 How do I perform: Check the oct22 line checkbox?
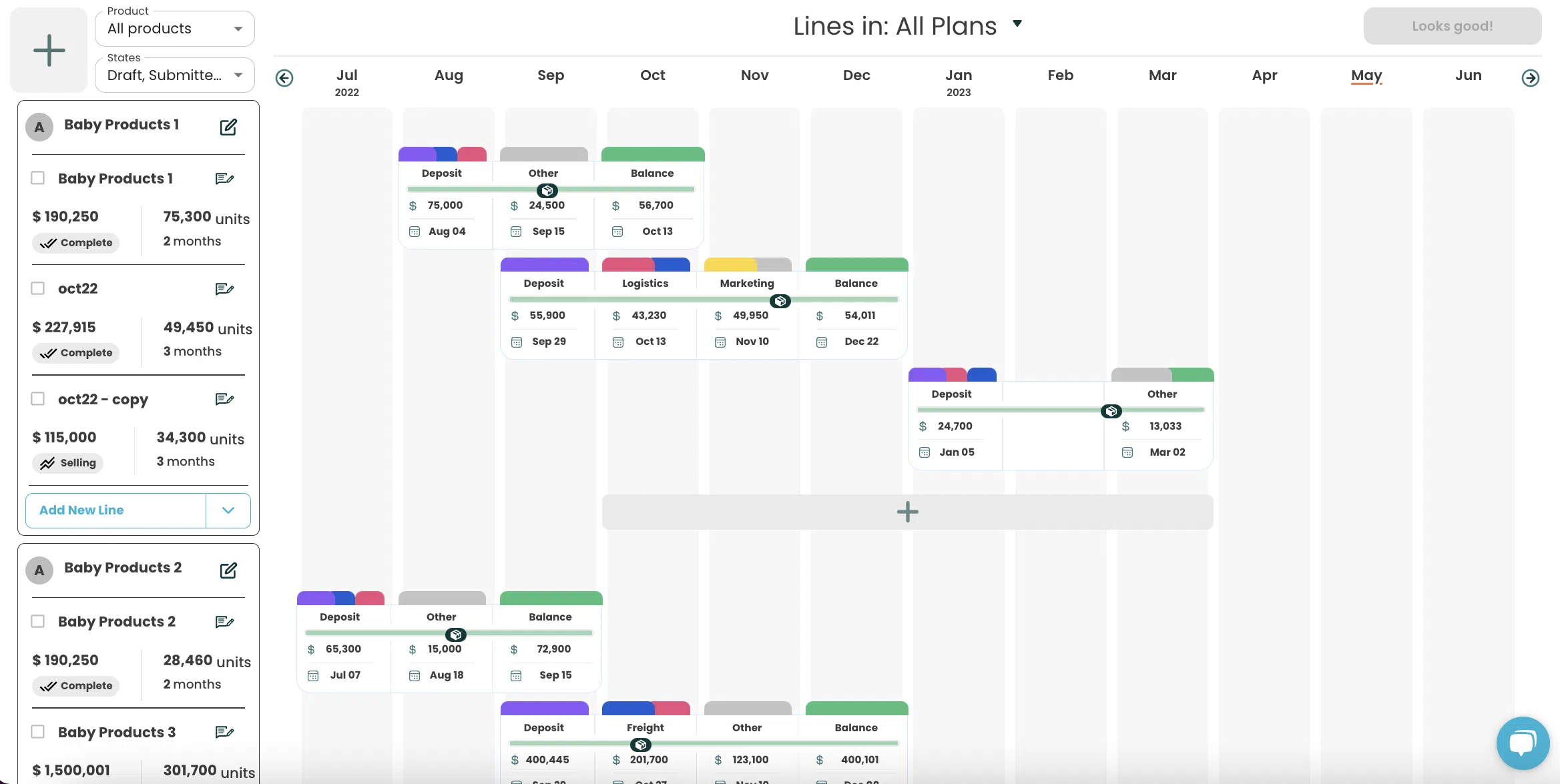point(38,288)
